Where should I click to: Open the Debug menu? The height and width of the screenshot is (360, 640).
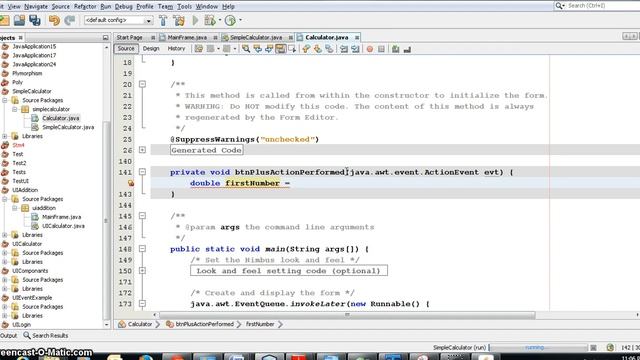(x=123, y=7)
